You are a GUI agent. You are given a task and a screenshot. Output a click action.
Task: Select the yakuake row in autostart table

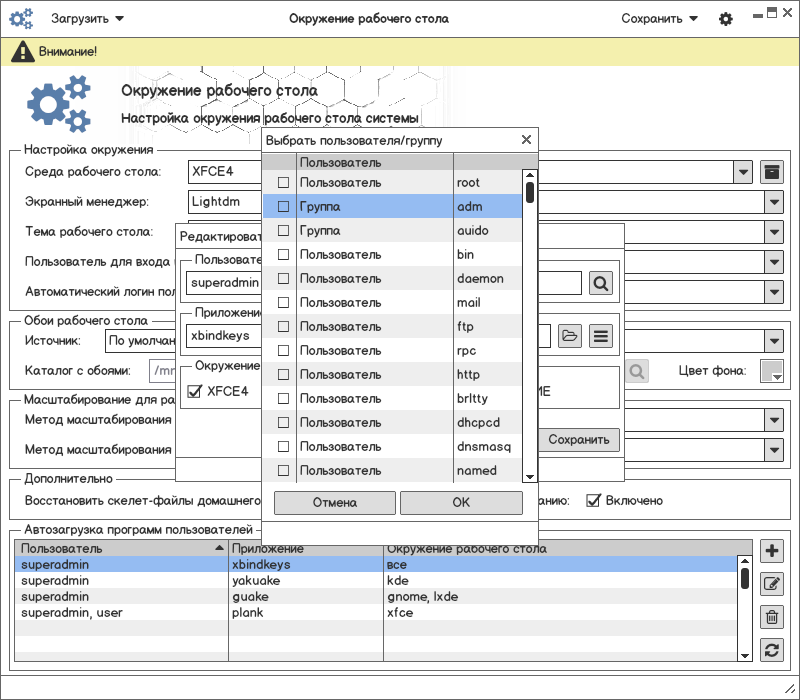click(250, 581)
